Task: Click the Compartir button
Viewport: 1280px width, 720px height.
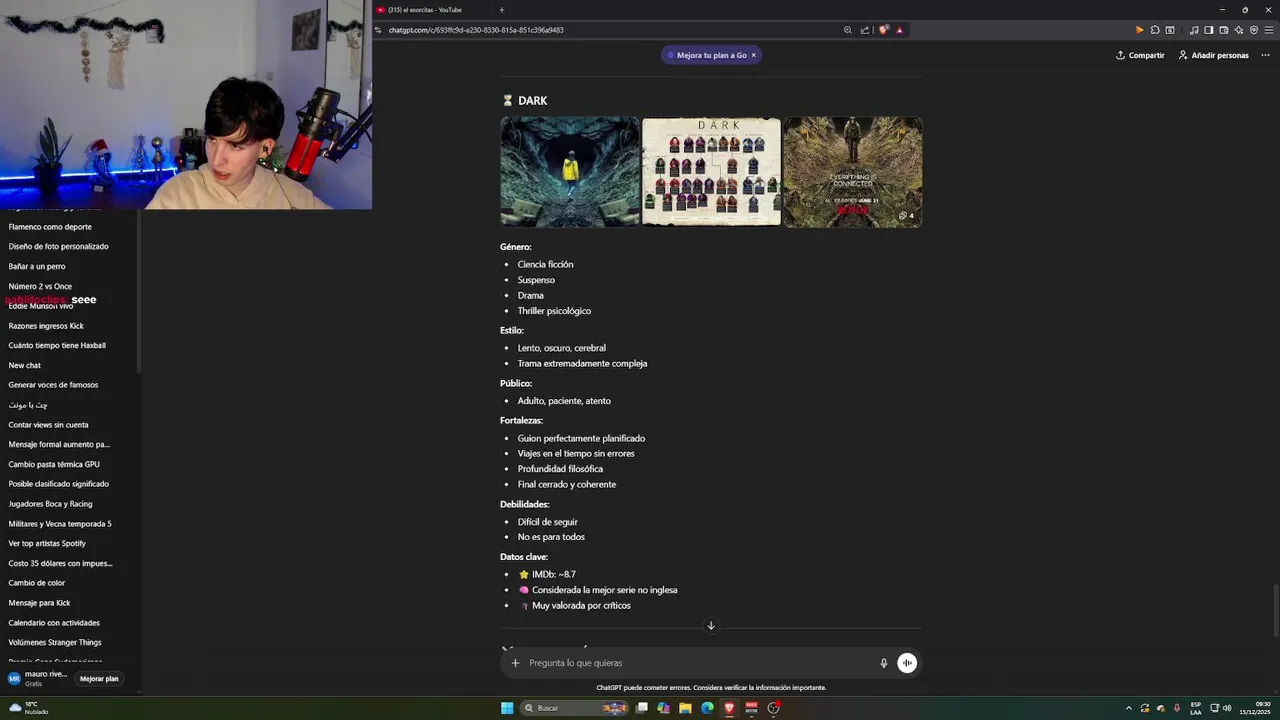Action: point(1140,55)
